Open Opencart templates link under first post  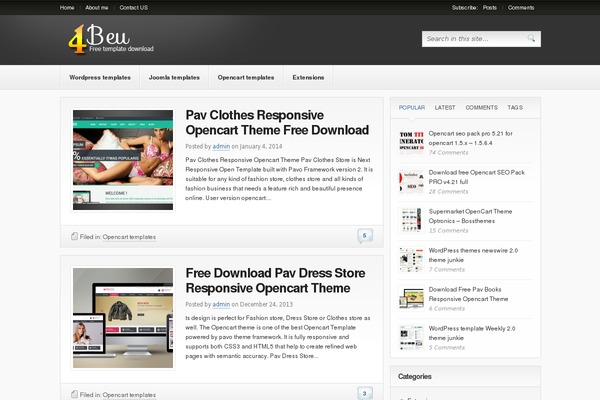[x=129, y=237]
